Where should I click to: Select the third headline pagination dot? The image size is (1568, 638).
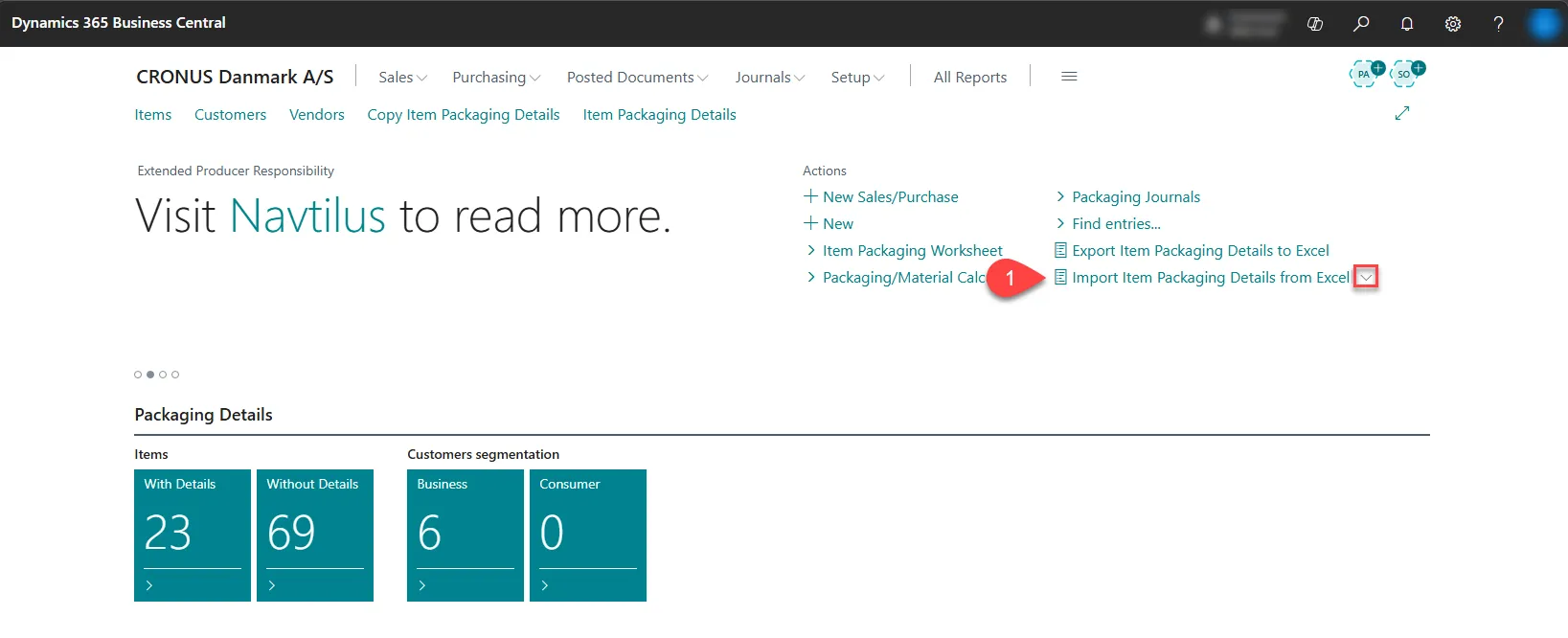(163, 375)
